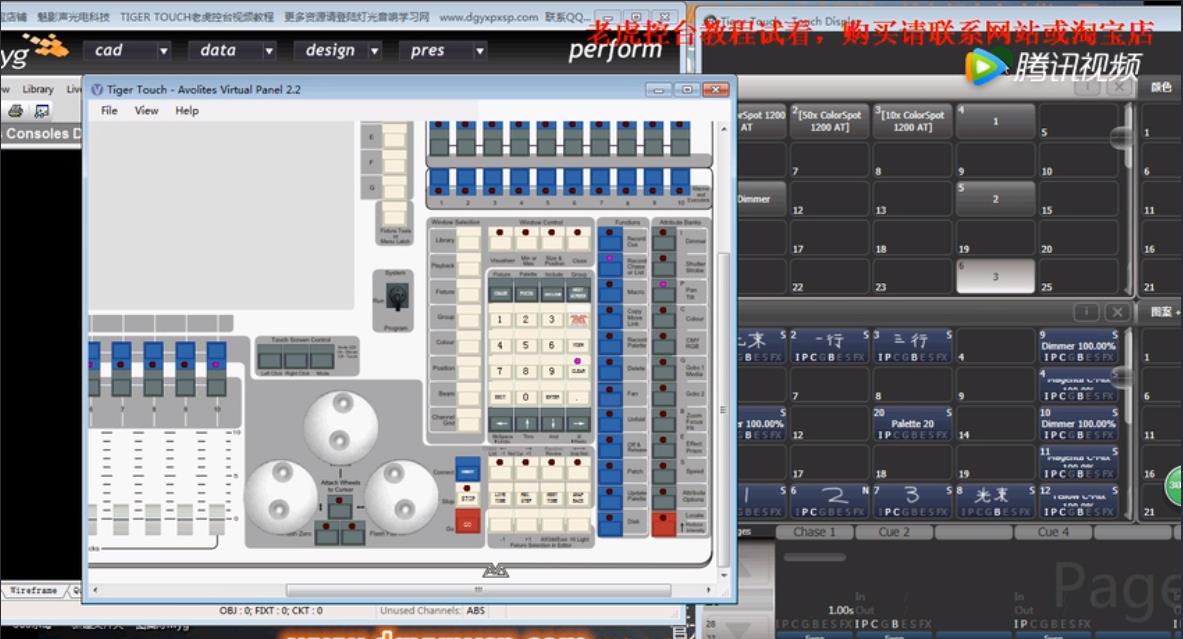Toggle the Gobo 2 attribute button
This screenshot has height=639, width=1183.
663,394
